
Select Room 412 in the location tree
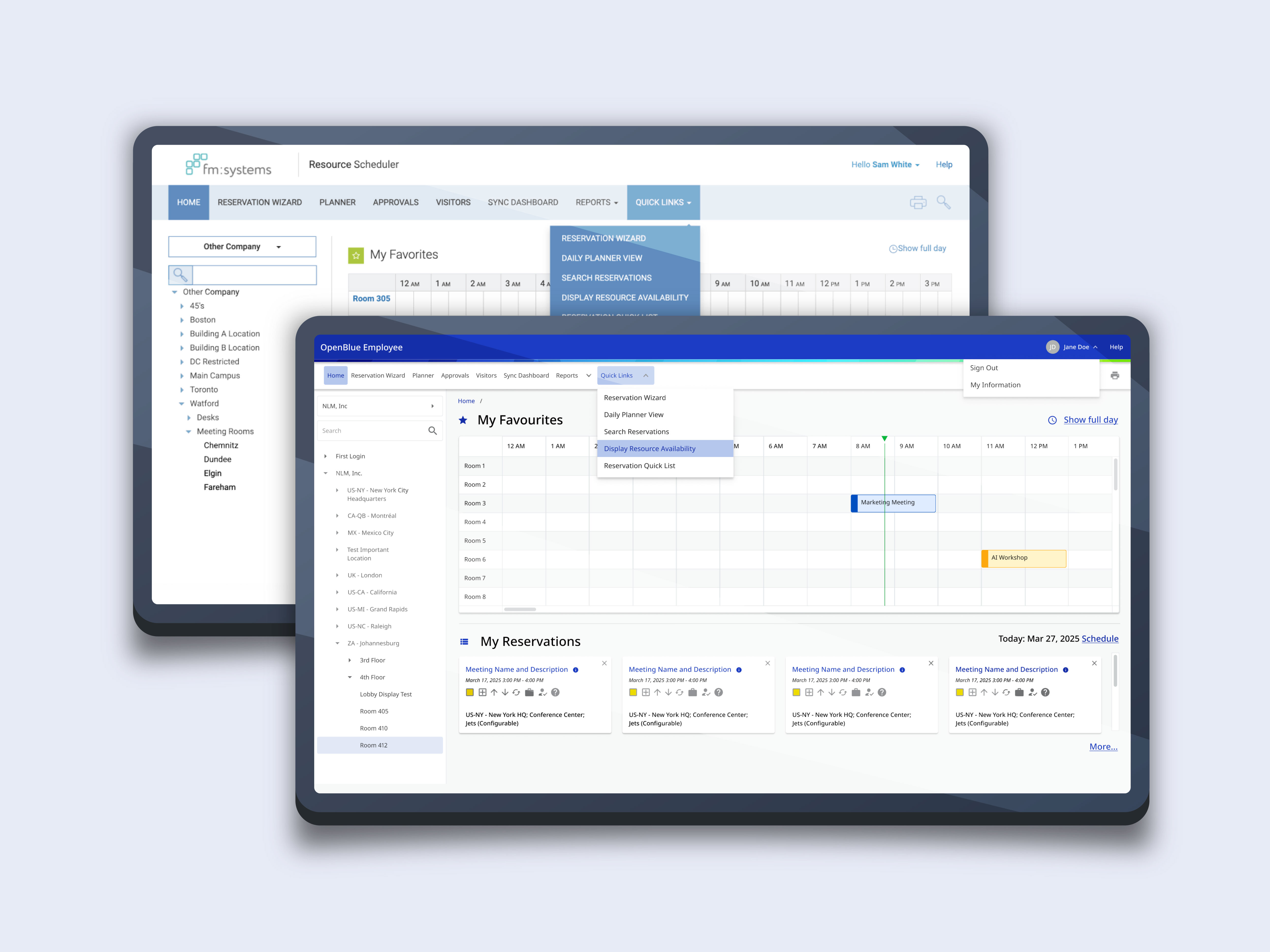click(379, 745)
